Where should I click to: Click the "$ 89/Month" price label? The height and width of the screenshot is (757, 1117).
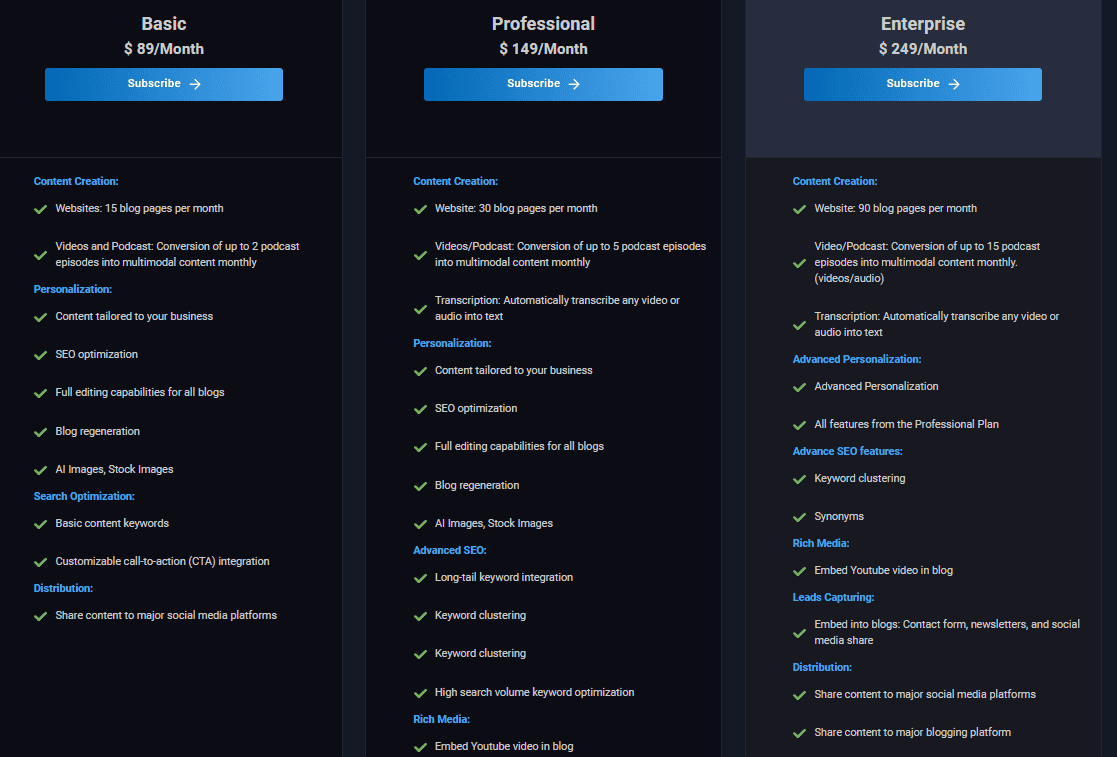[x=163, y=49]
